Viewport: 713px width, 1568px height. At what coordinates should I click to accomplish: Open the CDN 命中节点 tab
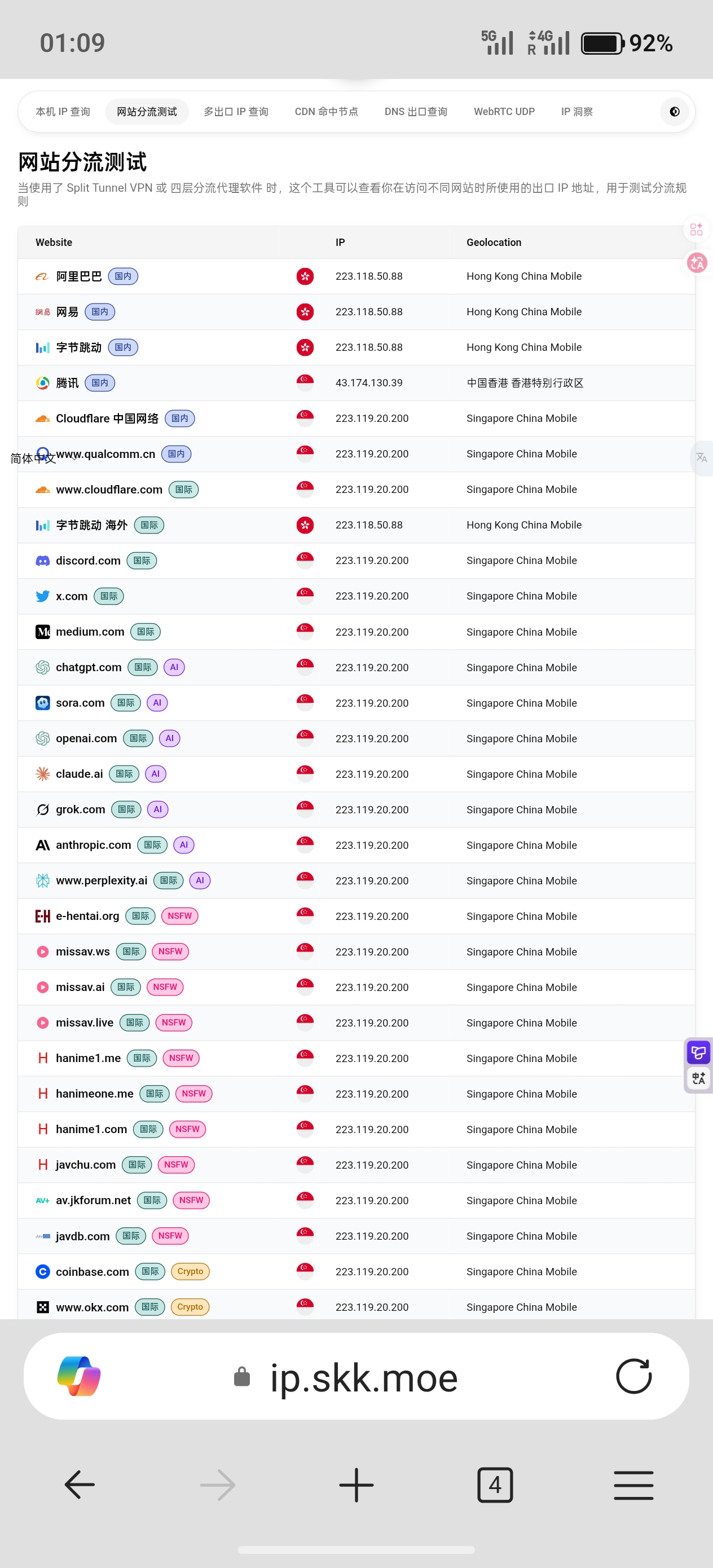point(327,111)
